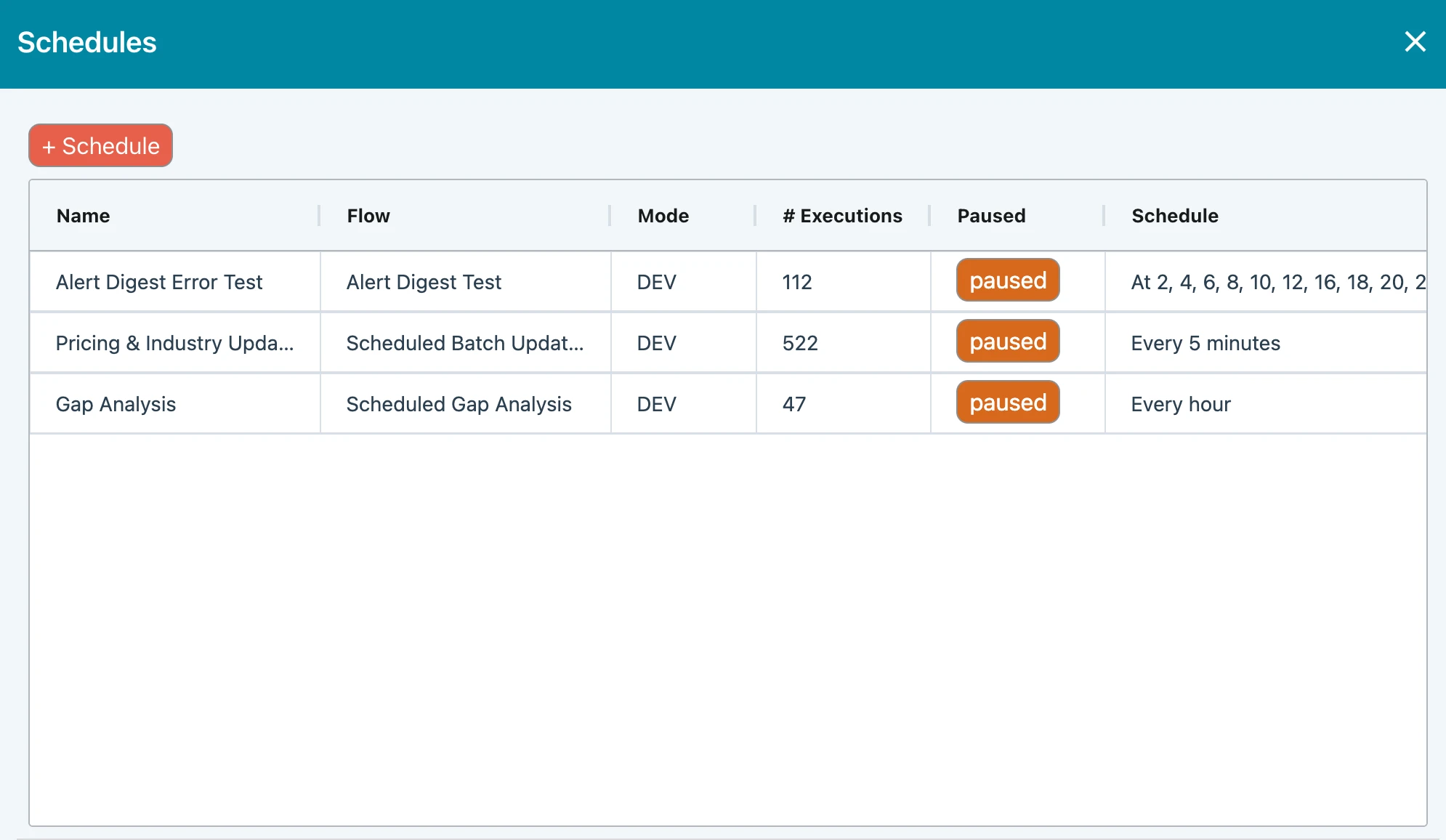Sort by Mode column header

pyautogui.click(x=663, y=216)
